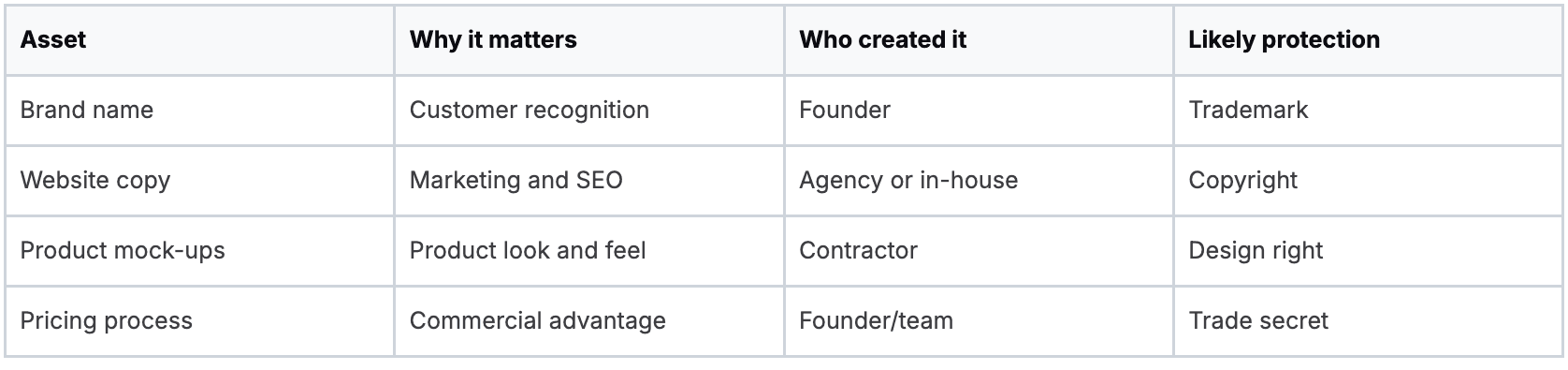1568x370 pixels.
Task: Select the Pricing process cell
Action: pyautogui.click(x=199, y=321)
